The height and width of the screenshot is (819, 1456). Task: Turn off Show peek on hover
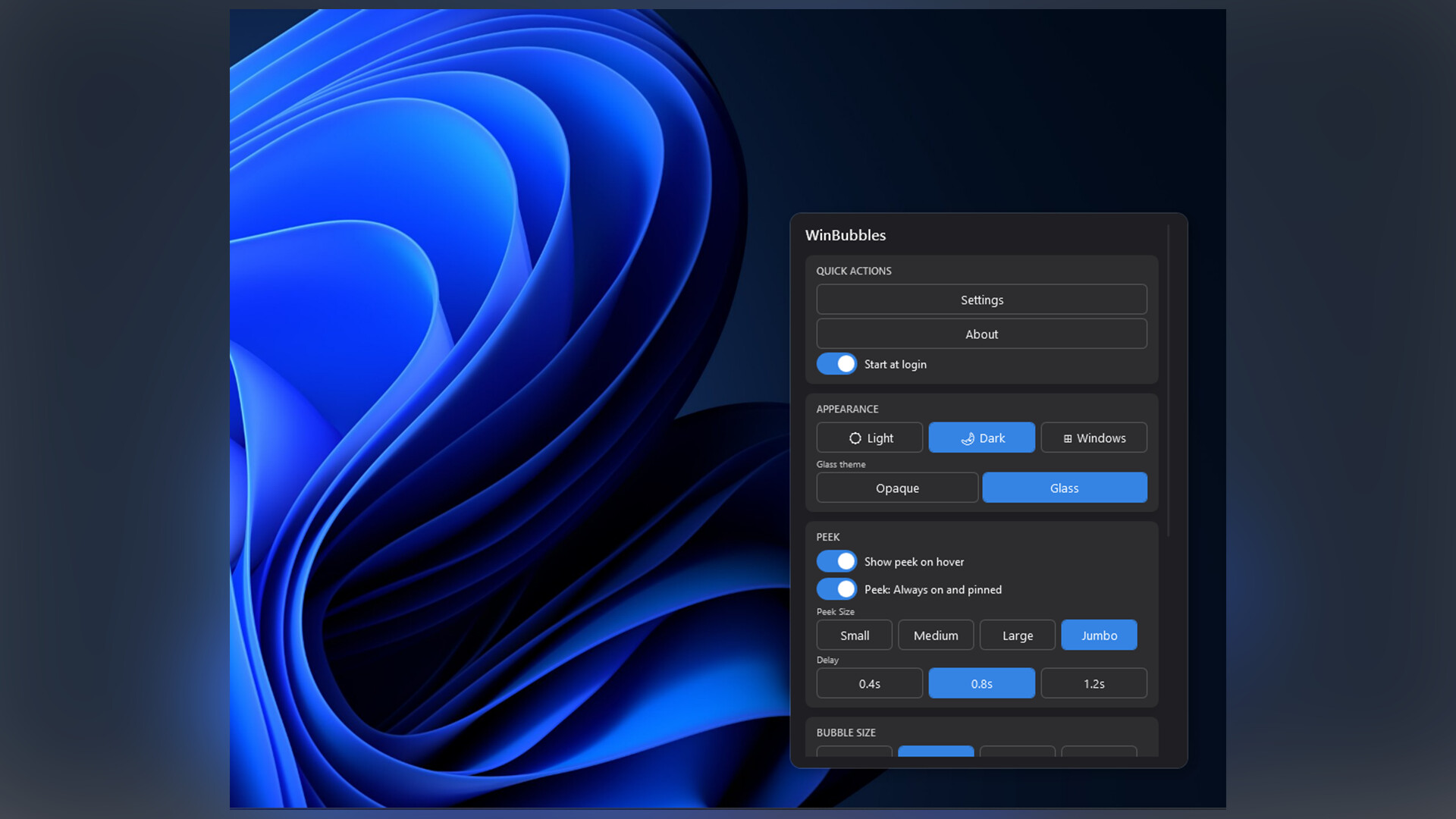click(x=836, y=561)
